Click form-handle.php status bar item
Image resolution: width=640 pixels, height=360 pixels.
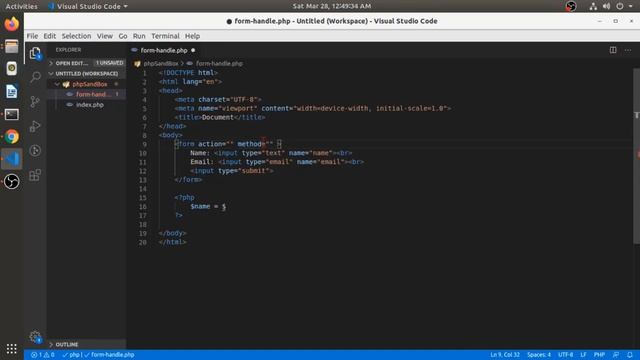[x=109, y=355]
